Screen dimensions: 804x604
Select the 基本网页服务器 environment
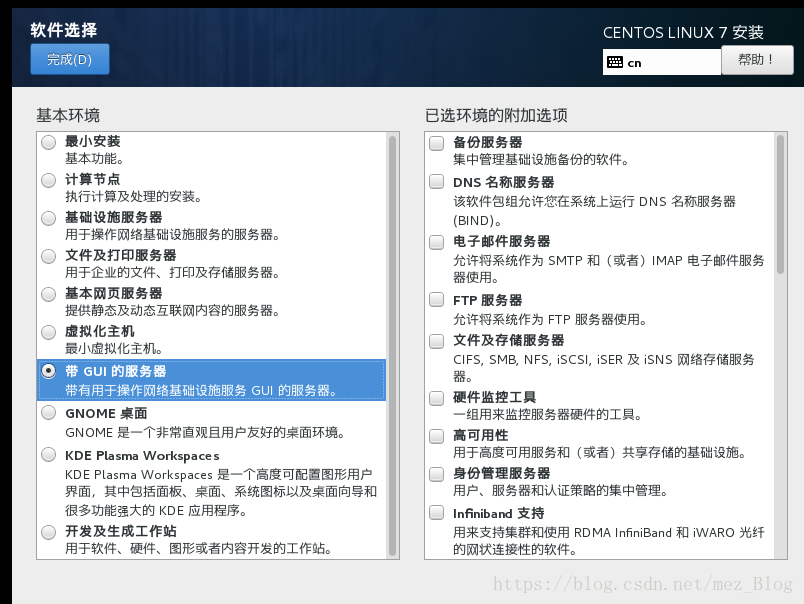coord(48,294)
